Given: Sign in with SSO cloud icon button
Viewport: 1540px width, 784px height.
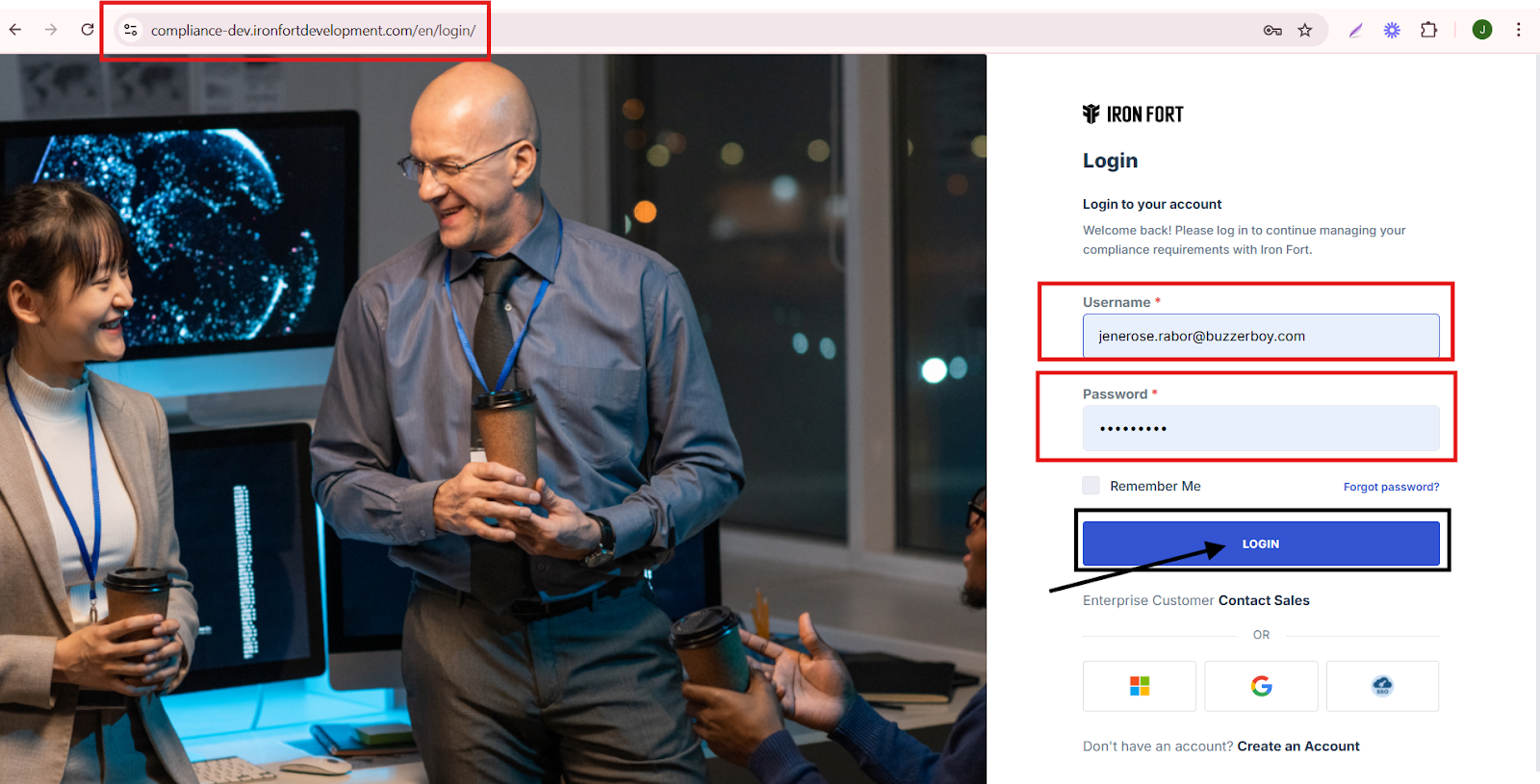Looking at the screenshot, I should point(1382,686).
